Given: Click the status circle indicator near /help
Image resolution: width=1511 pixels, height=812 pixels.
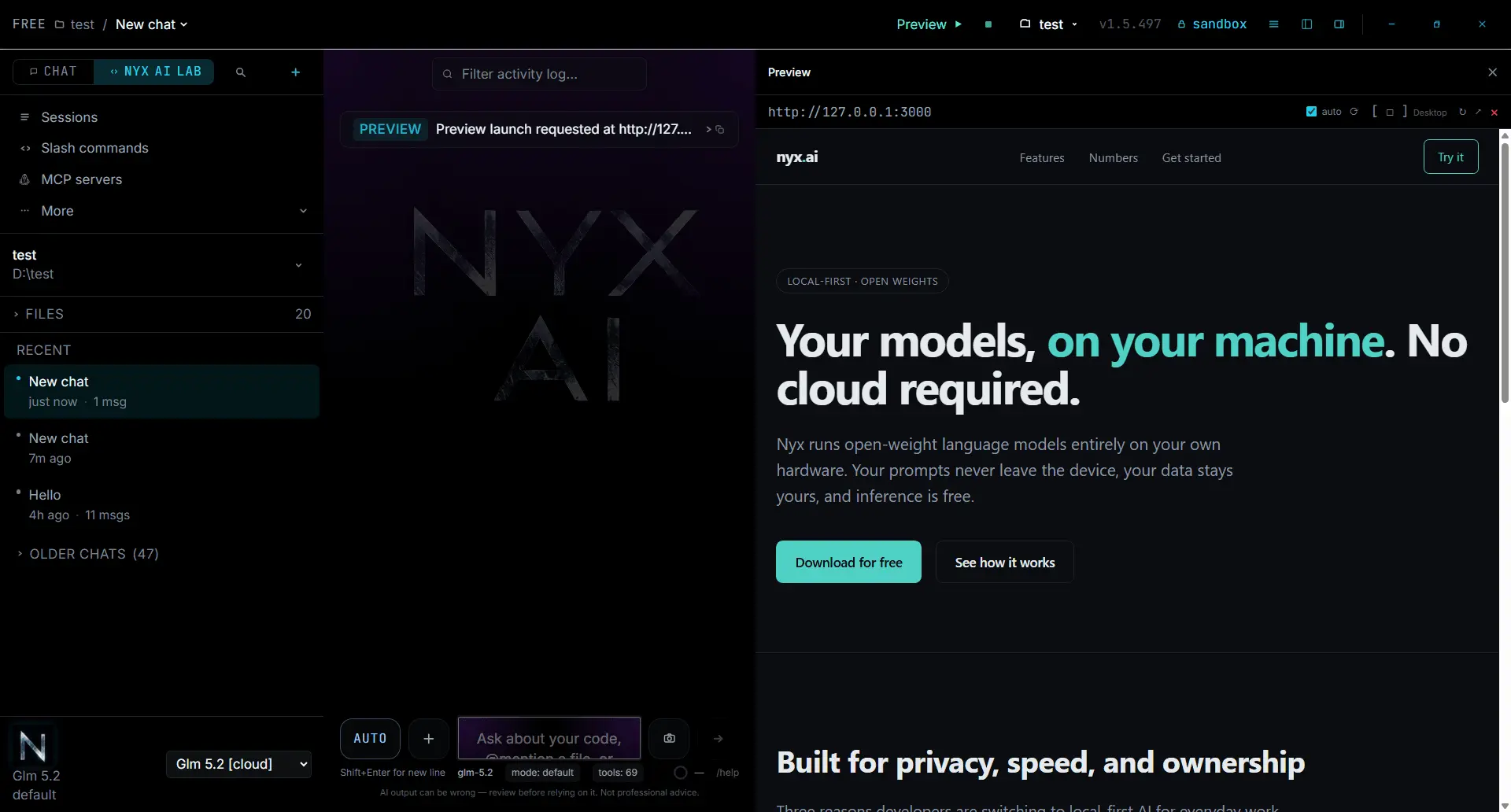Looking at the screenshot, I should click(681, 773).
